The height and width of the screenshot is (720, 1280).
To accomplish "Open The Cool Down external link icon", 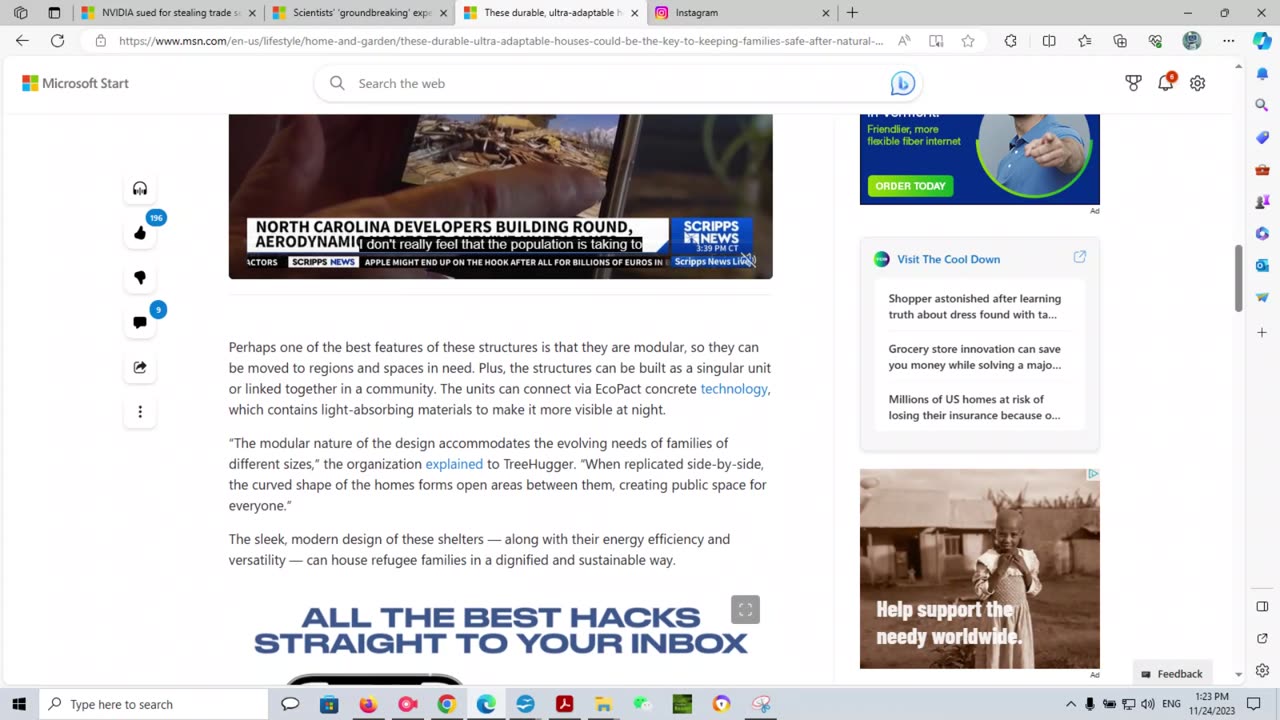I will 1080,257.
